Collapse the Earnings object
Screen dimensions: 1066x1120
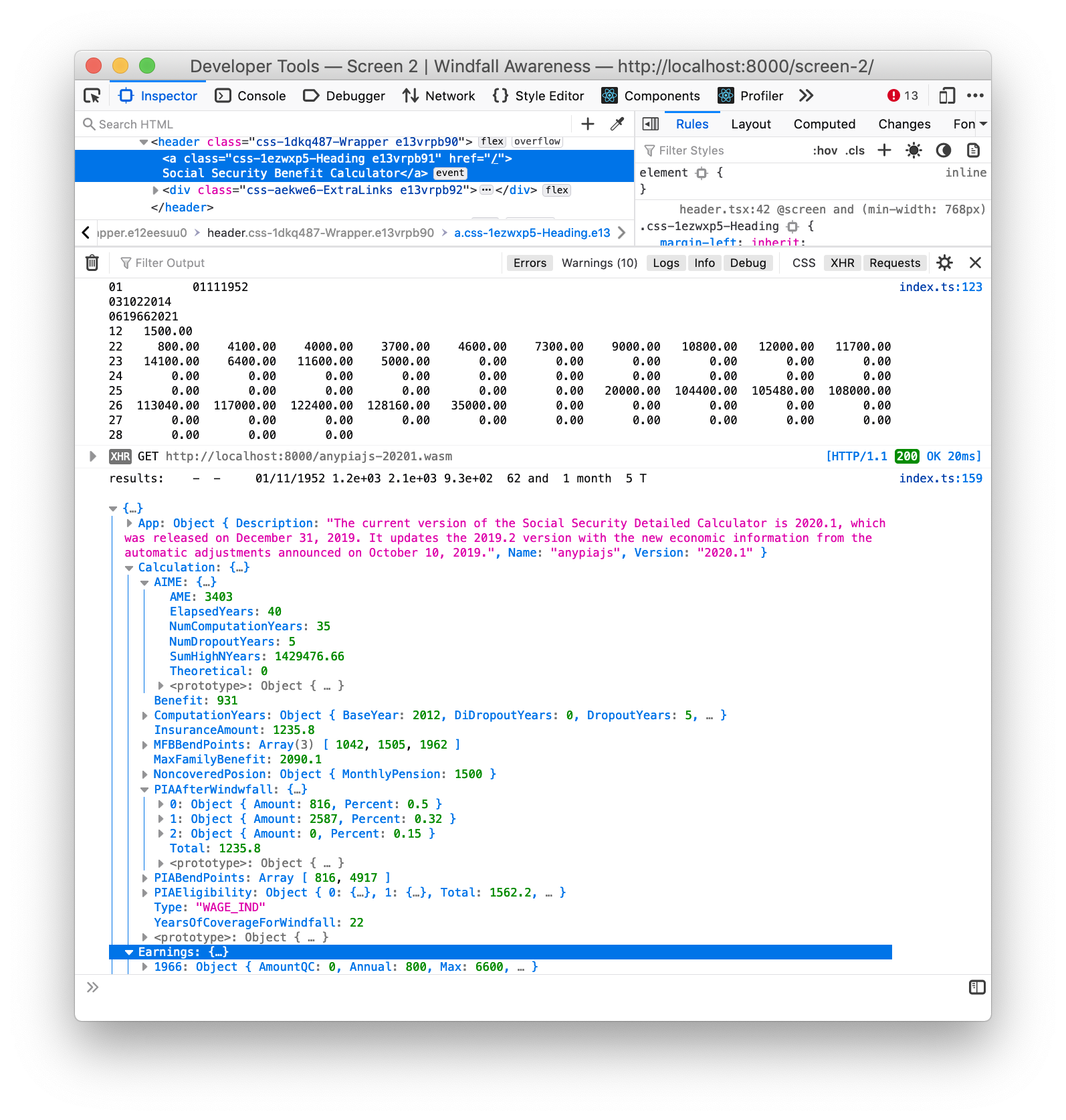[129, 953]
